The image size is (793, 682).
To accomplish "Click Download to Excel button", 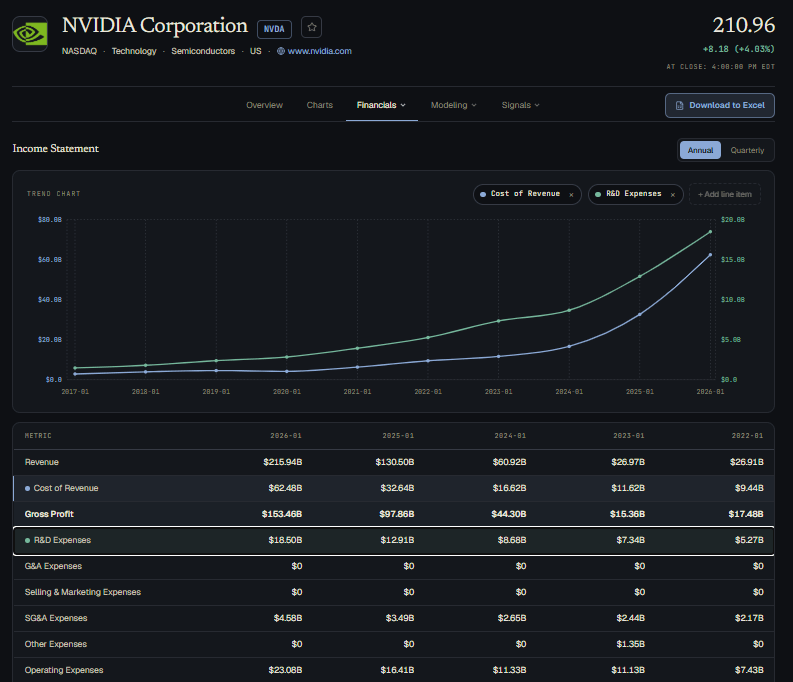I will click(720, 105).
